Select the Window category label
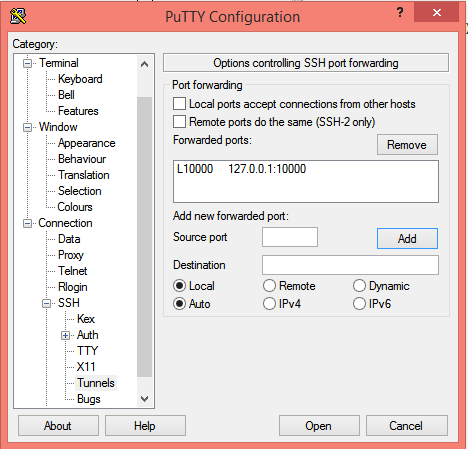Screen dimensions: 468x449 click(x=58, y=127)
